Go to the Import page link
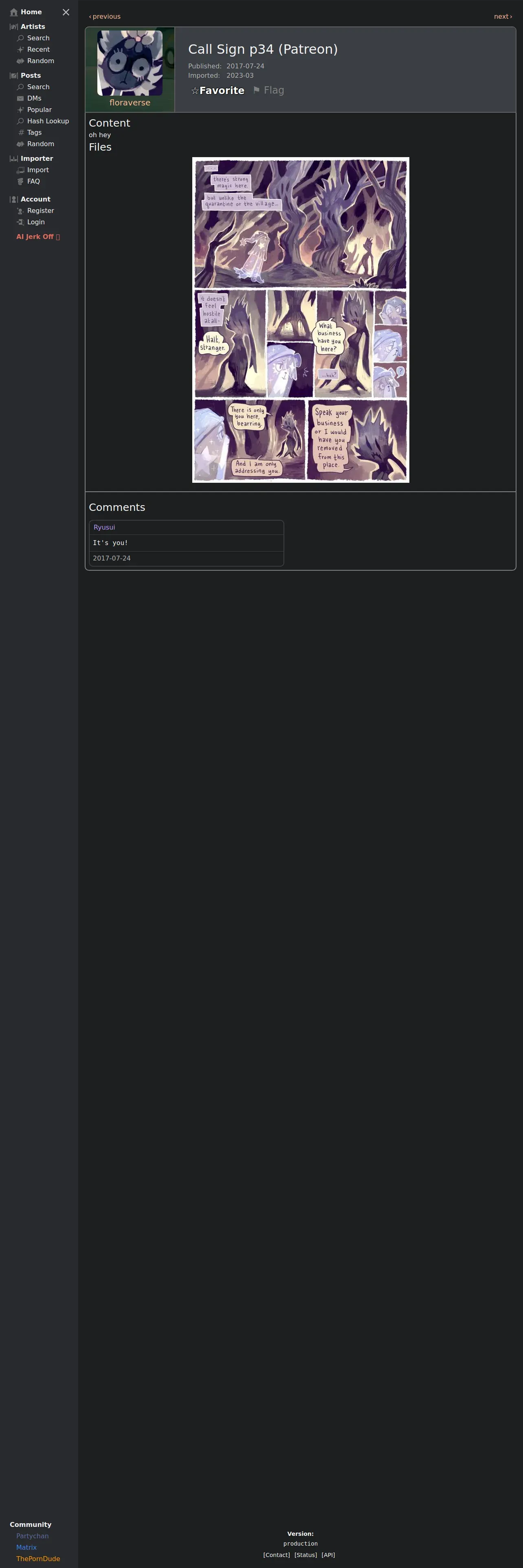This screenshot has width=523, height=1568. [x=38, y=170]
